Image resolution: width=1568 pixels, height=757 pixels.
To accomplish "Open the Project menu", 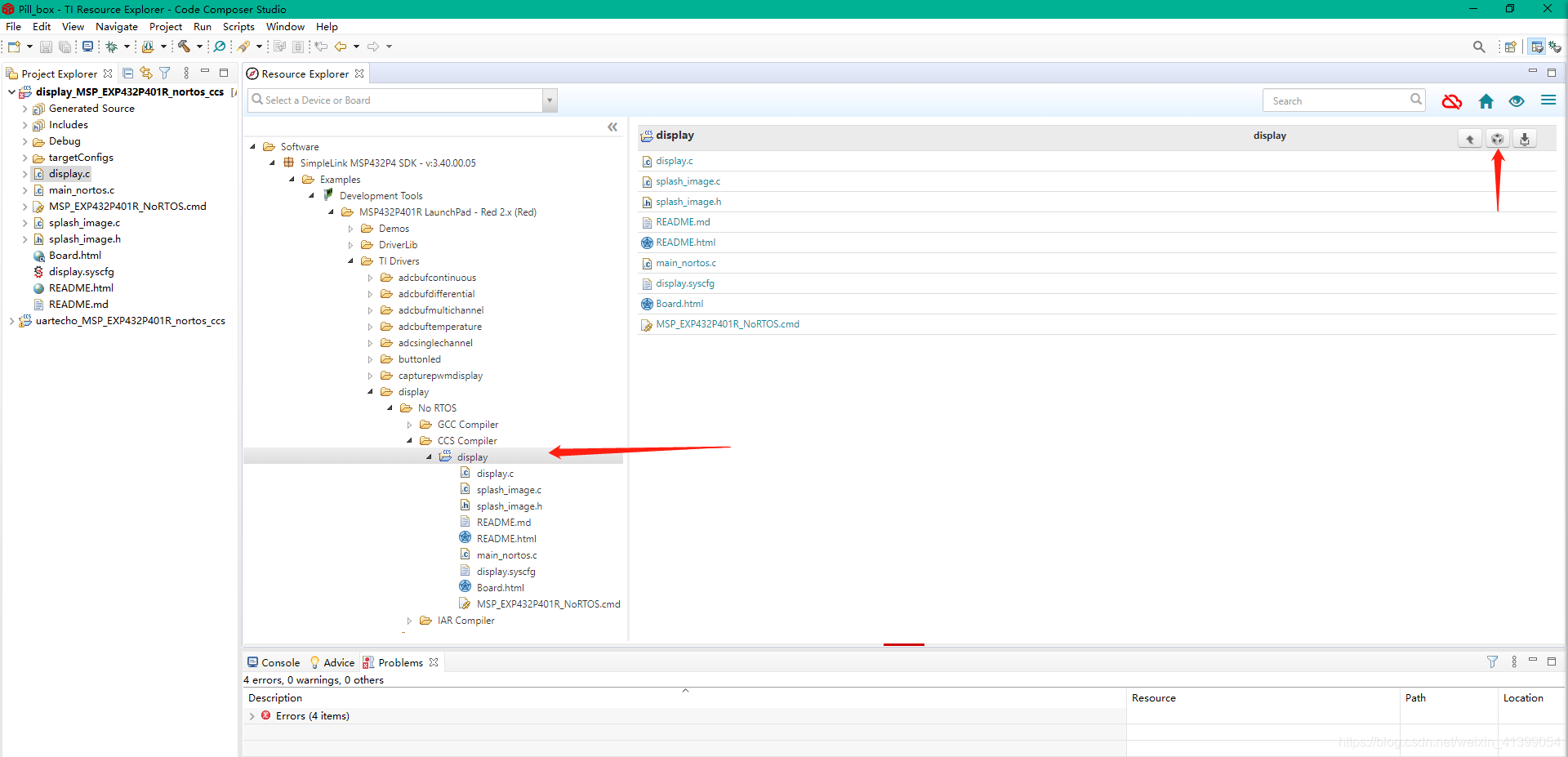I will click(166, 26).
